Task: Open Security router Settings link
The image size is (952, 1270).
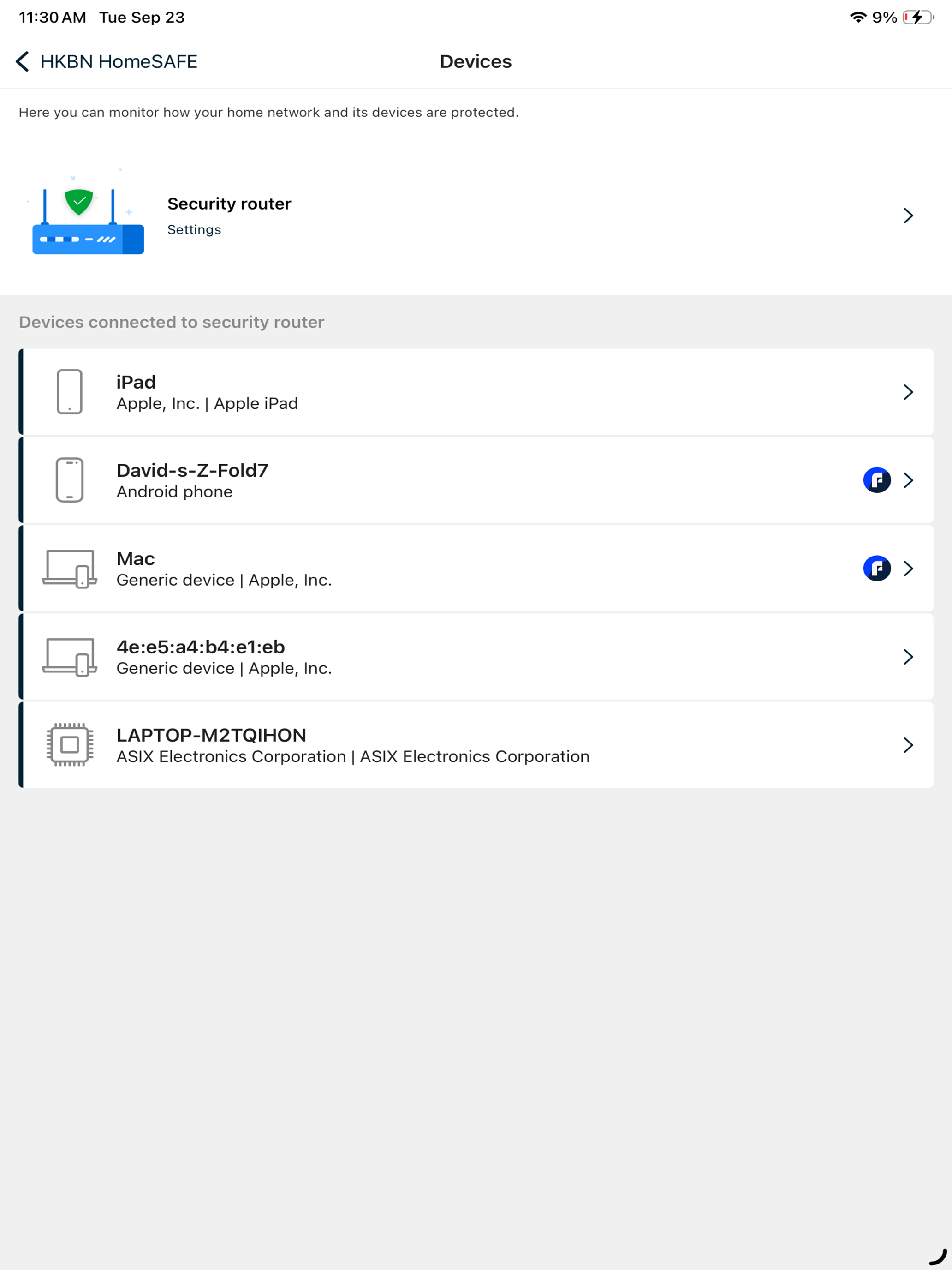Action: pyautogui.click(x=194, y=229)
